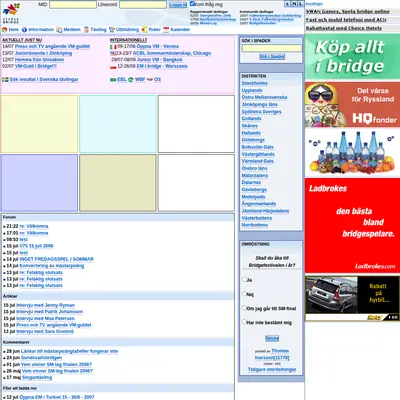
Task: Click the Italian flag beside Öppna VM - Verona
Action: 113,47
